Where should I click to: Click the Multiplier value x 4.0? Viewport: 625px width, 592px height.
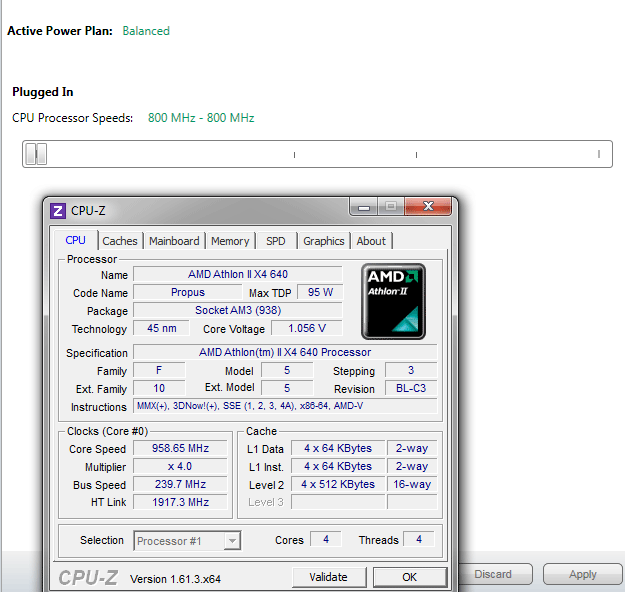tap(180, 466)
